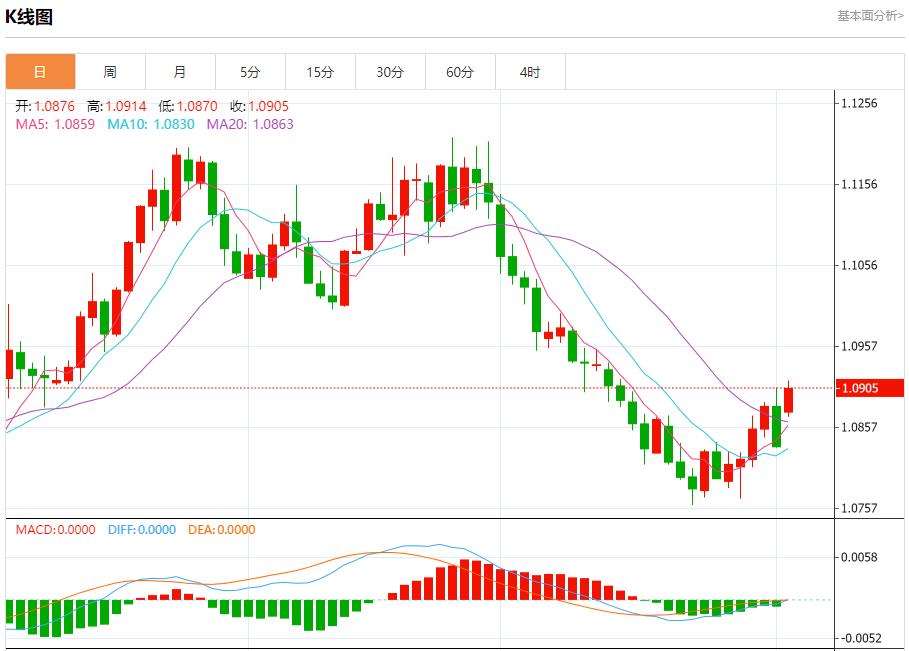Open the 月 monthly chart tab
909x651 pixels.
(x=180, y=72)
